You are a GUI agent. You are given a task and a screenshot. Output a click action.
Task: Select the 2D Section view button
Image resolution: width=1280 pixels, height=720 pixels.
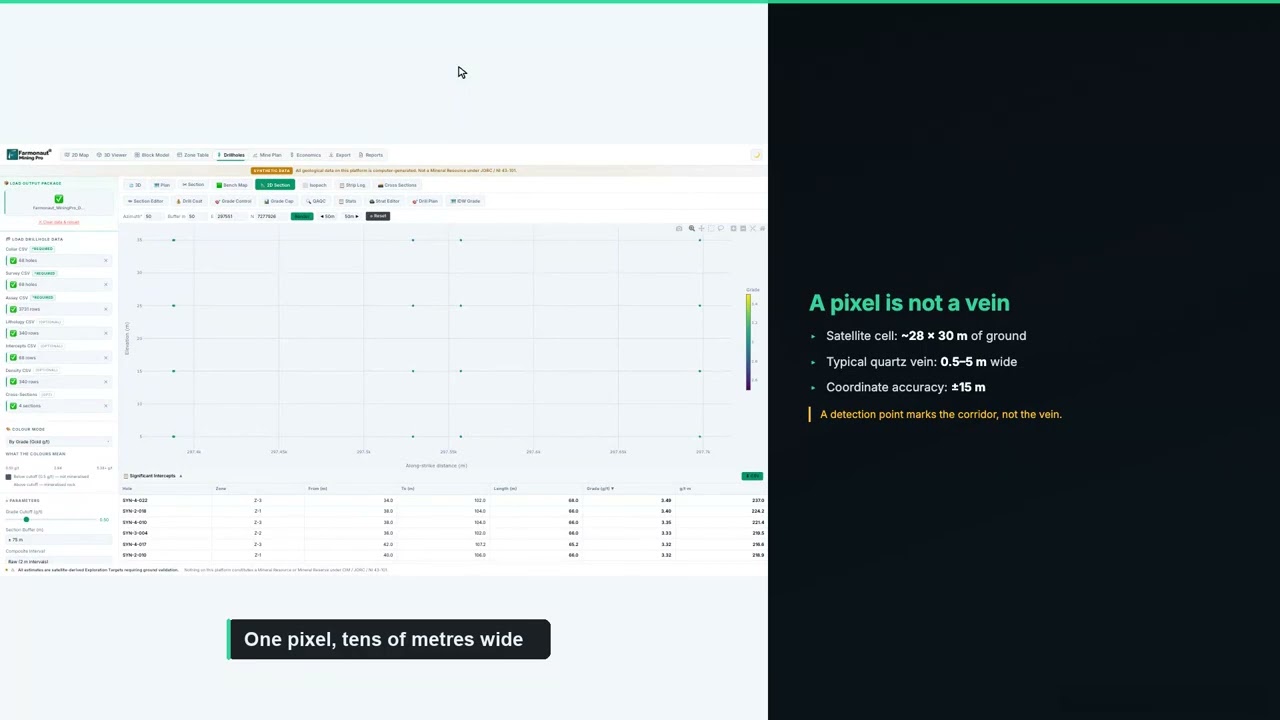pyautogui.click(x=274, y=185)
